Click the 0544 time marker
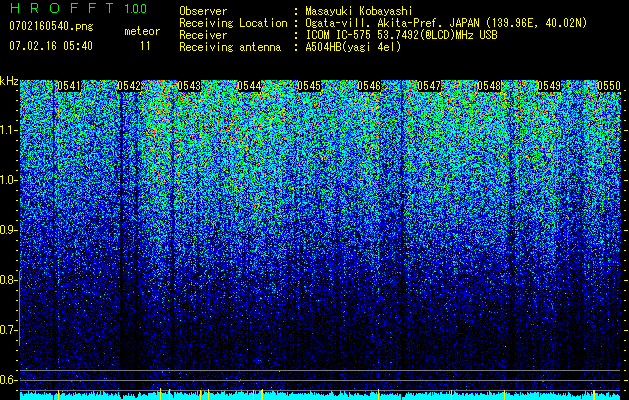629x400 pixels. tap(249, 86)
